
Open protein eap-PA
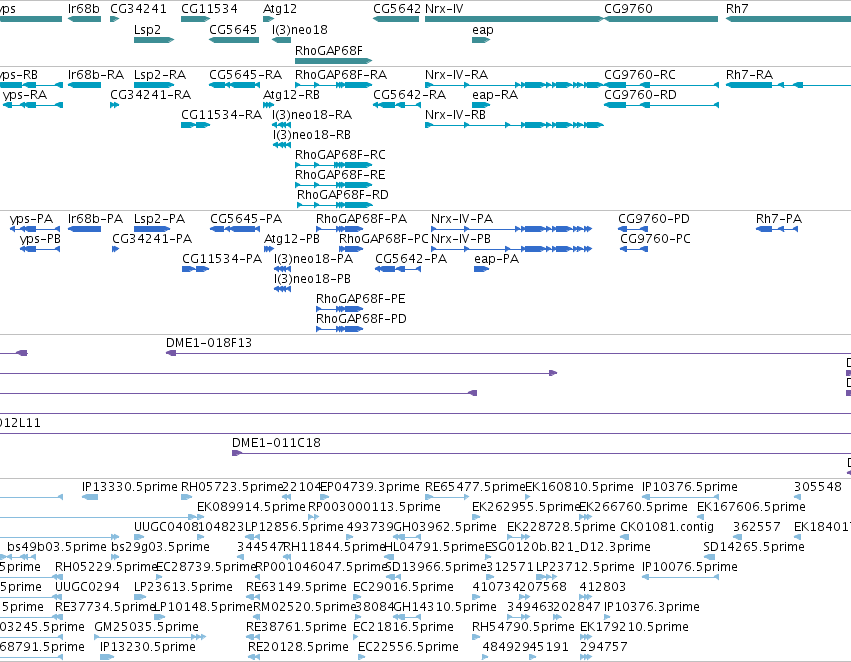point(496,260)
